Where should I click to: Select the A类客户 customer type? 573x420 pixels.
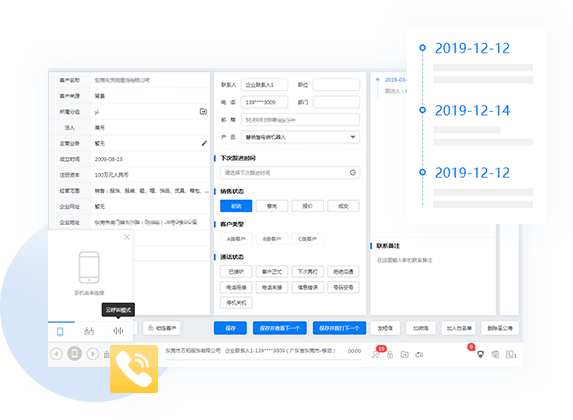pyautogui.click(x=236, y=239)
